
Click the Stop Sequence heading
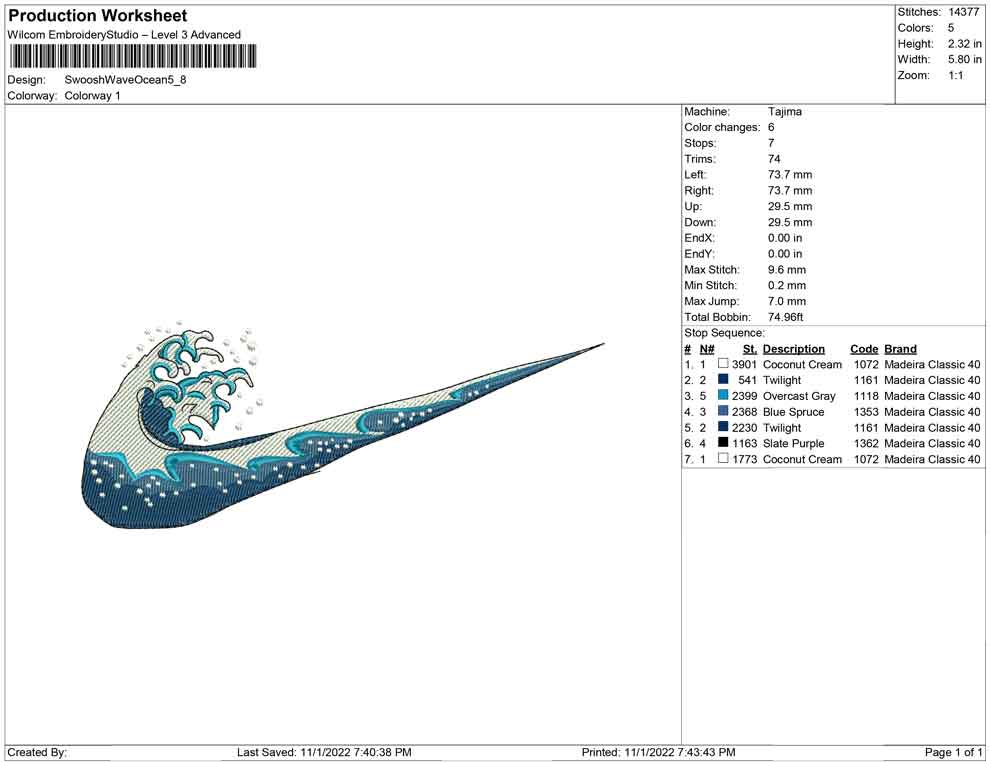pyautogui.click(x=724, y=333)
